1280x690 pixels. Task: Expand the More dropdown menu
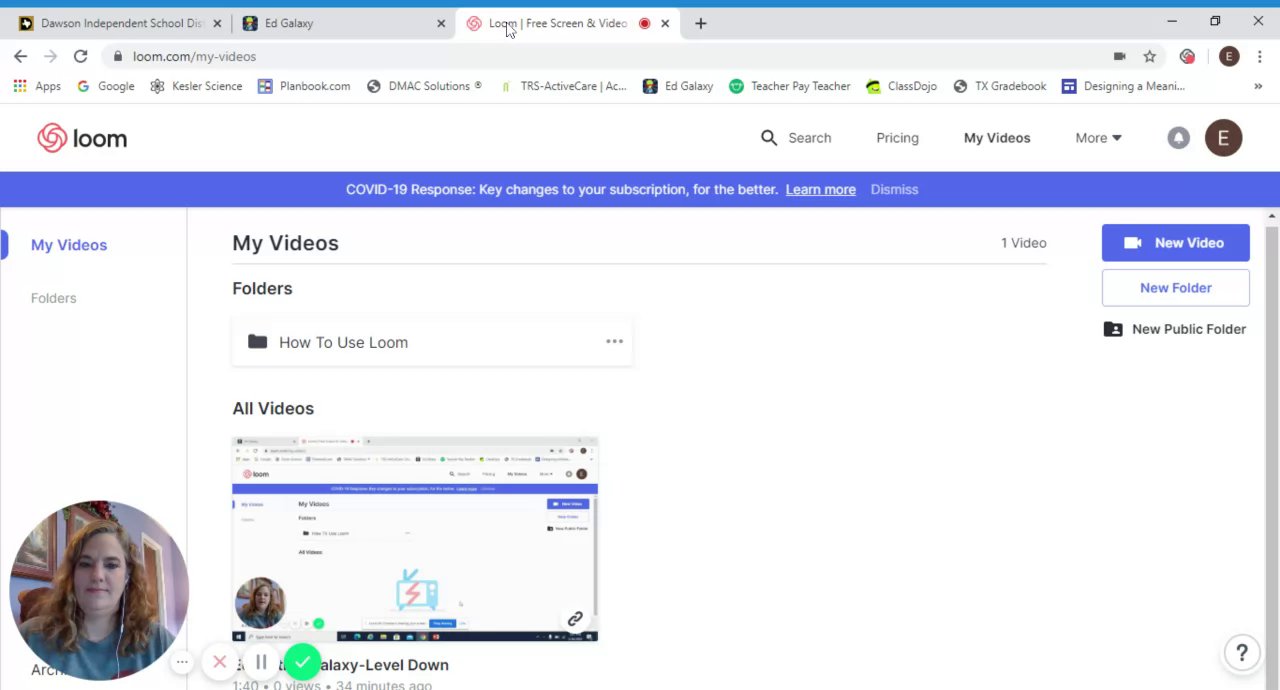click(1098, 138)
